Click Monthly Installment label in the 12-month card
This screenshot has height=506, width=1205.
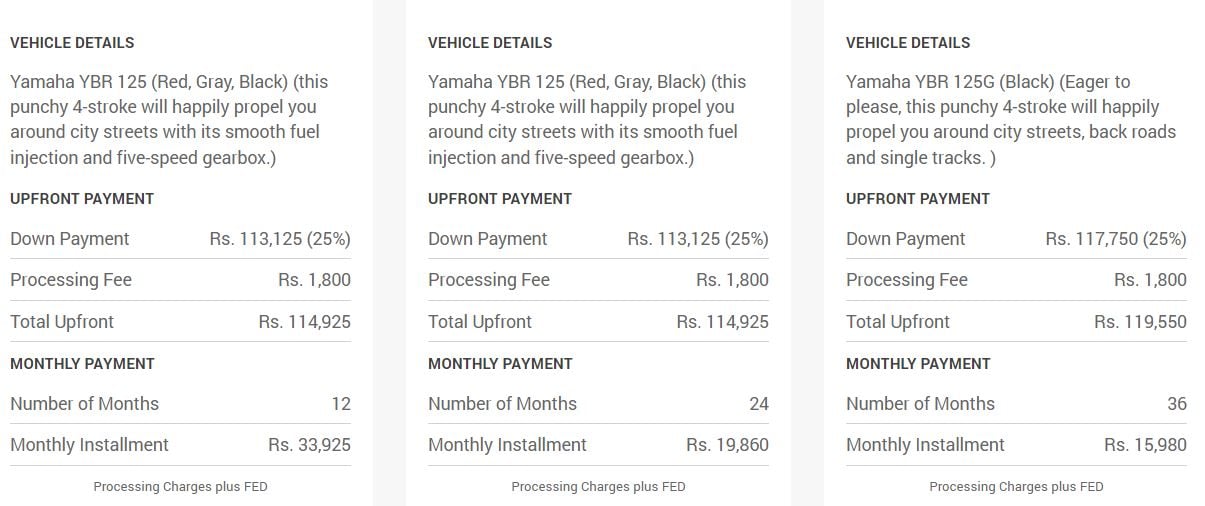(x=89, y=445)
